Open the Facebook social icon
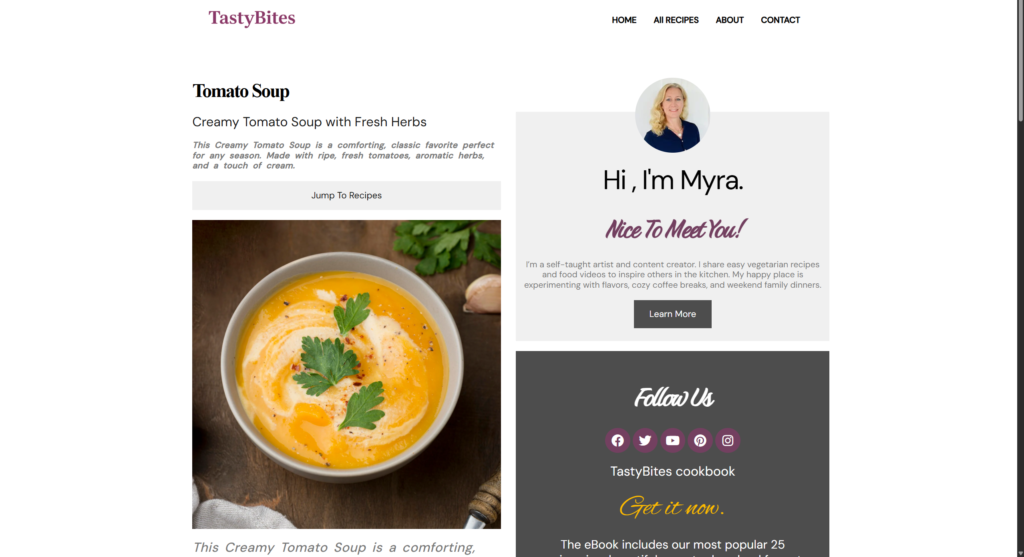Screen dimensions: 1024x557 [x=617, y=441]
